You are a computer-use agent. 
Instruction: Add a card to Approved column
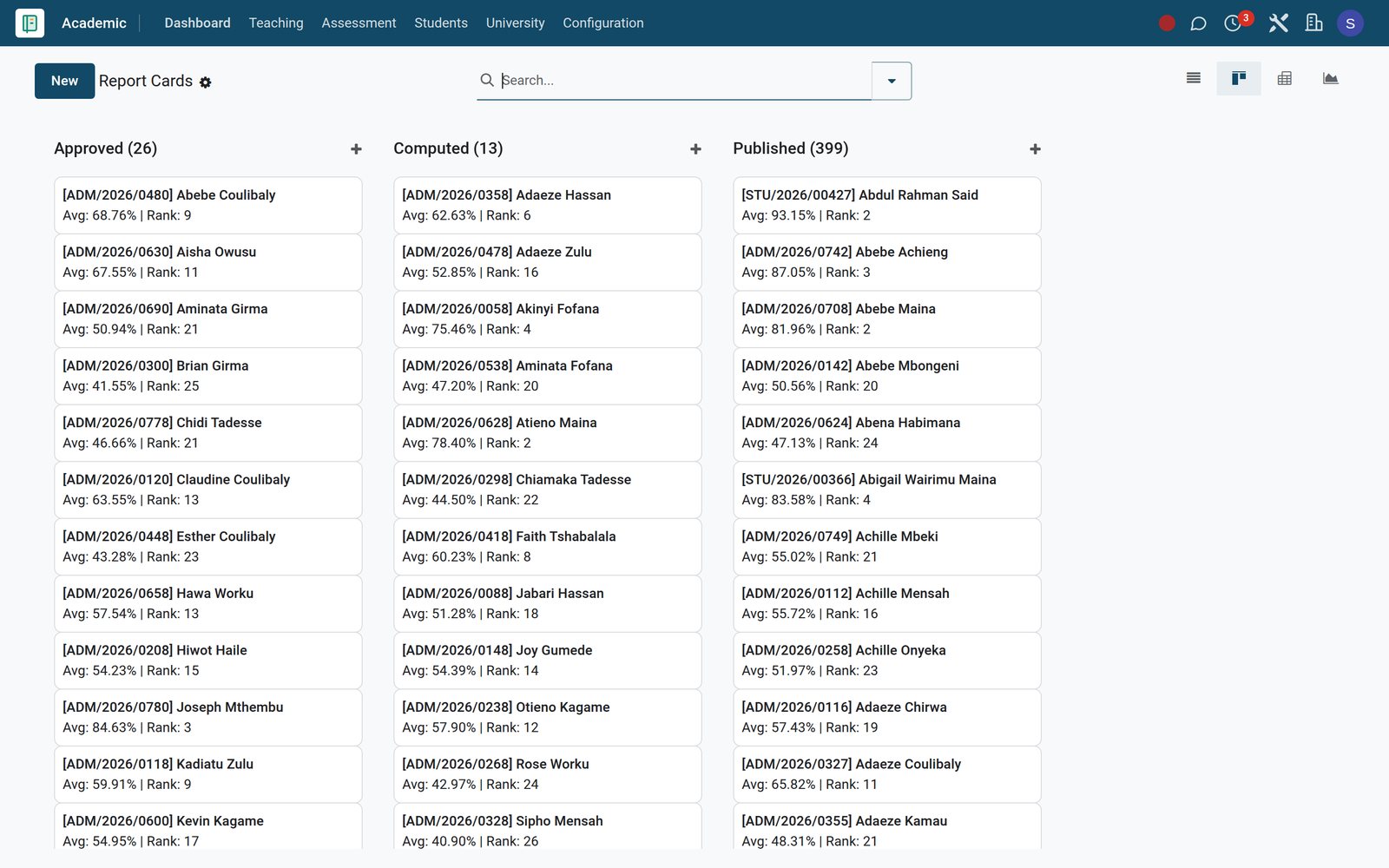[356, 149]
